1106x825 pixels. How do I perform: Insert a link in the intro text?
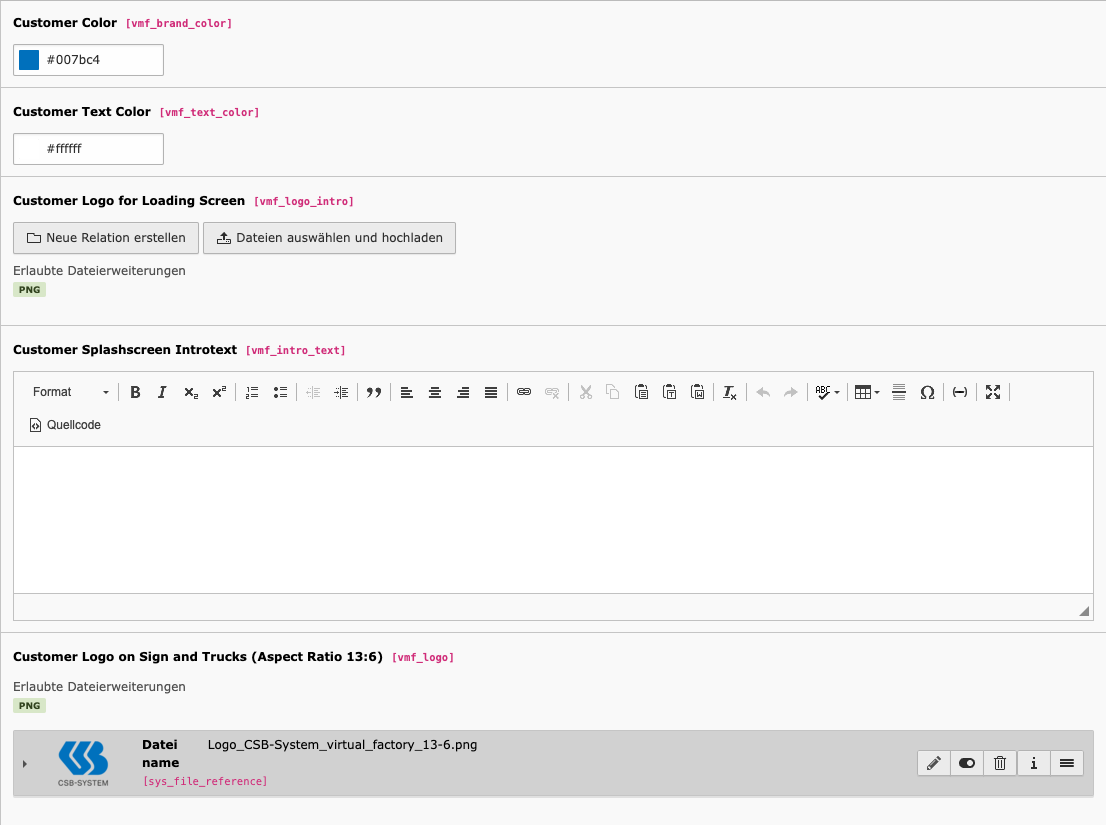[524, 393]
